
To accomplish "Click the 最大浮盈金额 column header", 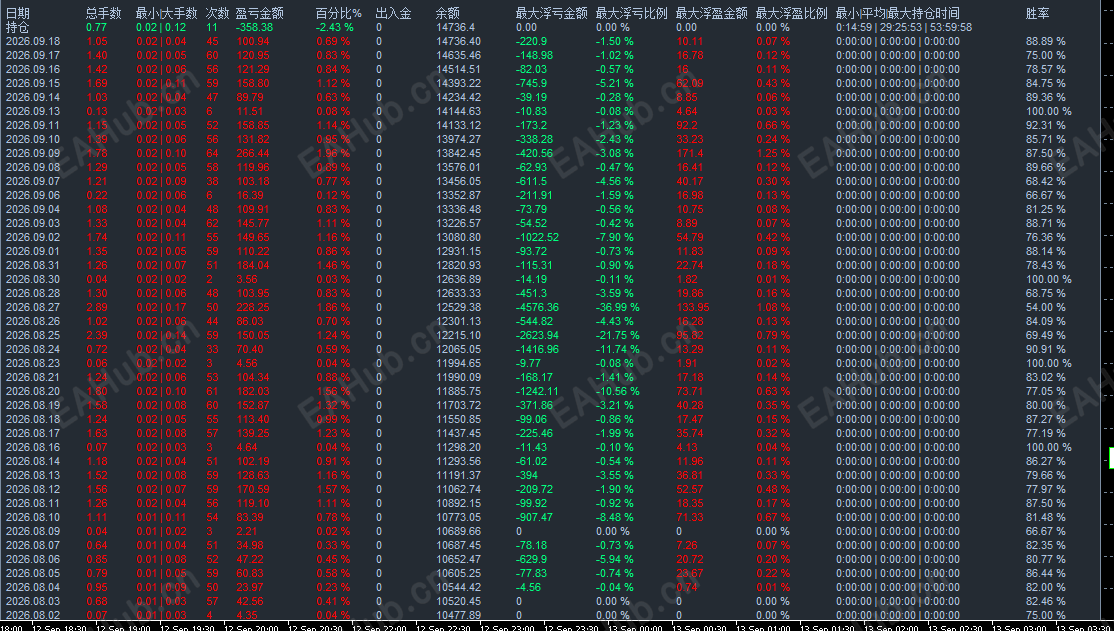I will (x=711, y=14).
